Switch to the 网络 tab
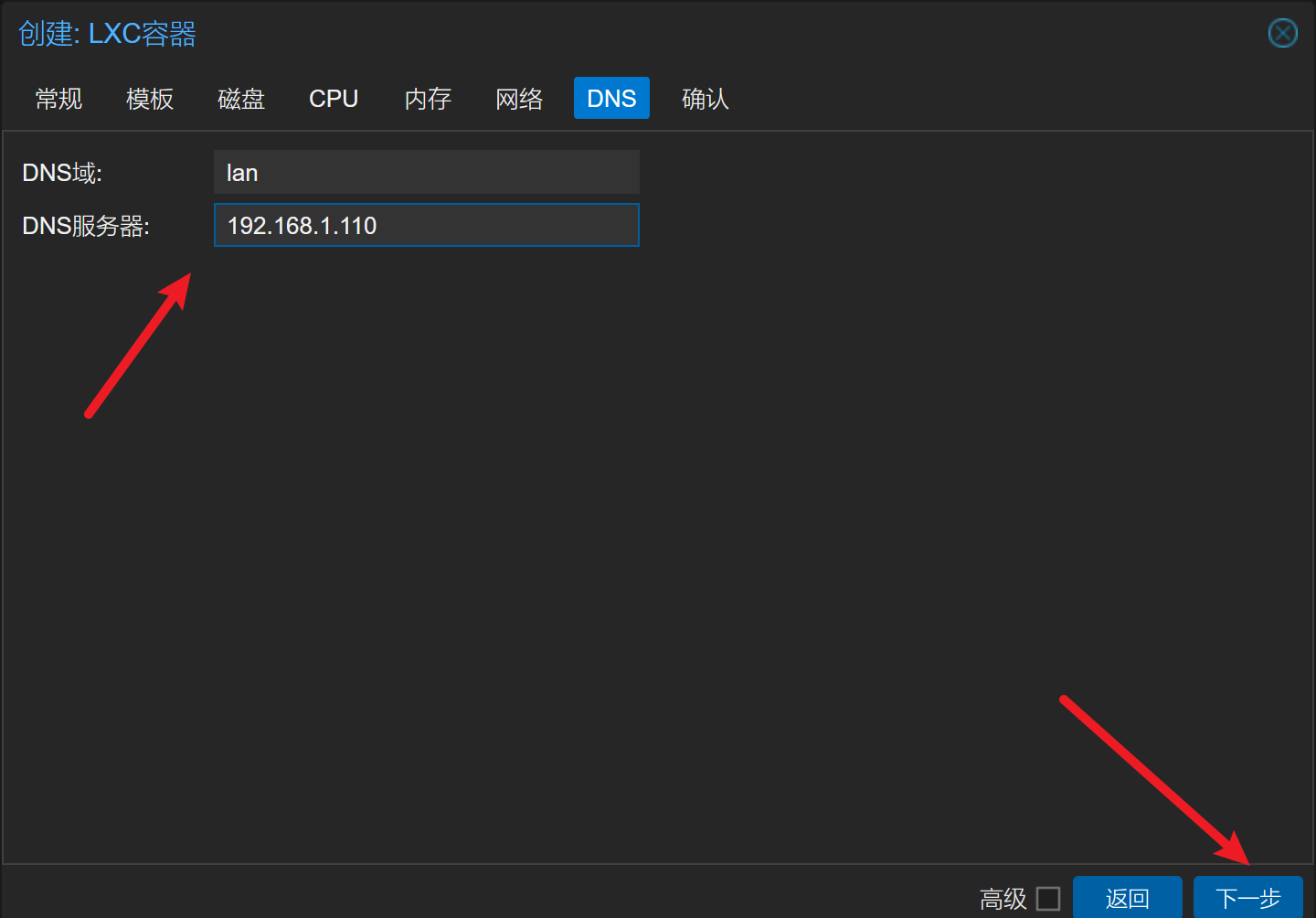 pyautogui.click(x=519, y=99)
